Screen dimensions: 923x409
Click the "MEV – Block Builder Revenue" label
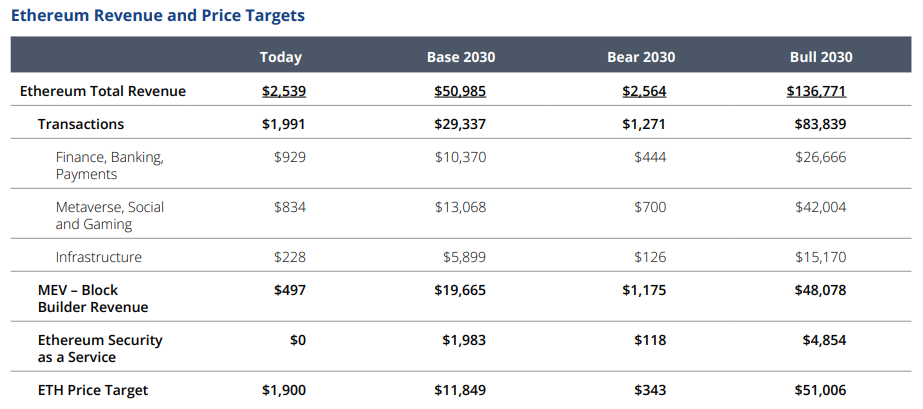(x=93, y=298)
